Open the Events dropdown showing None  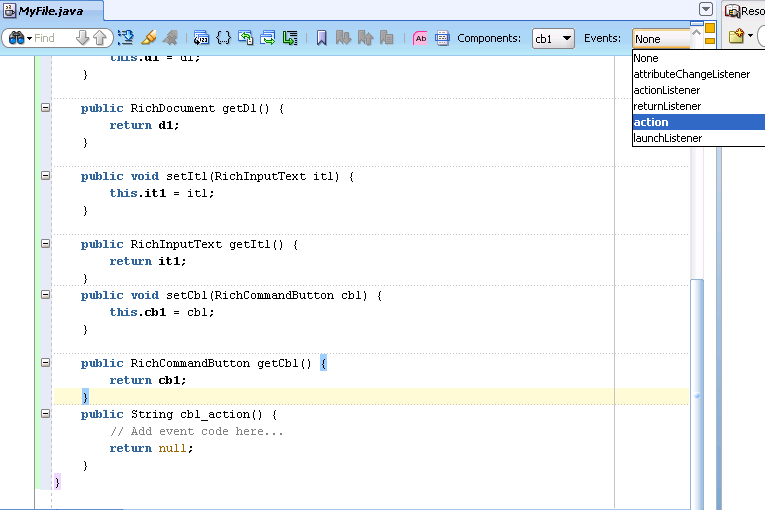pos(661,39)
